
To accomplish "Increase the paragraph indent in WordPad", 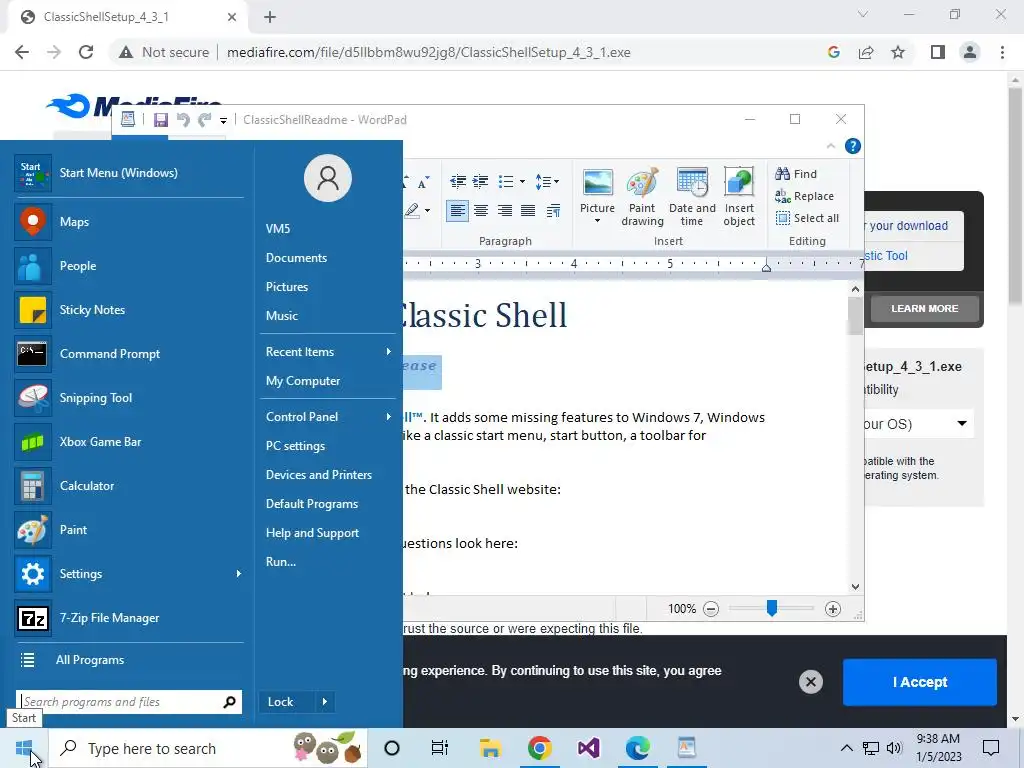I will click(x=481, y=182).
